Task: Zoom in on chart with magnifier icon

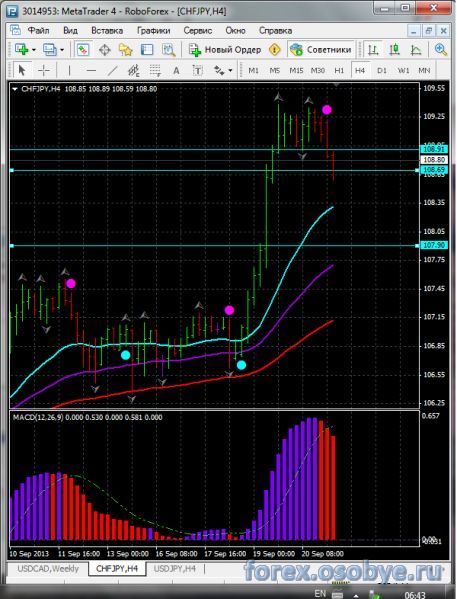Action: pos(441,50)
